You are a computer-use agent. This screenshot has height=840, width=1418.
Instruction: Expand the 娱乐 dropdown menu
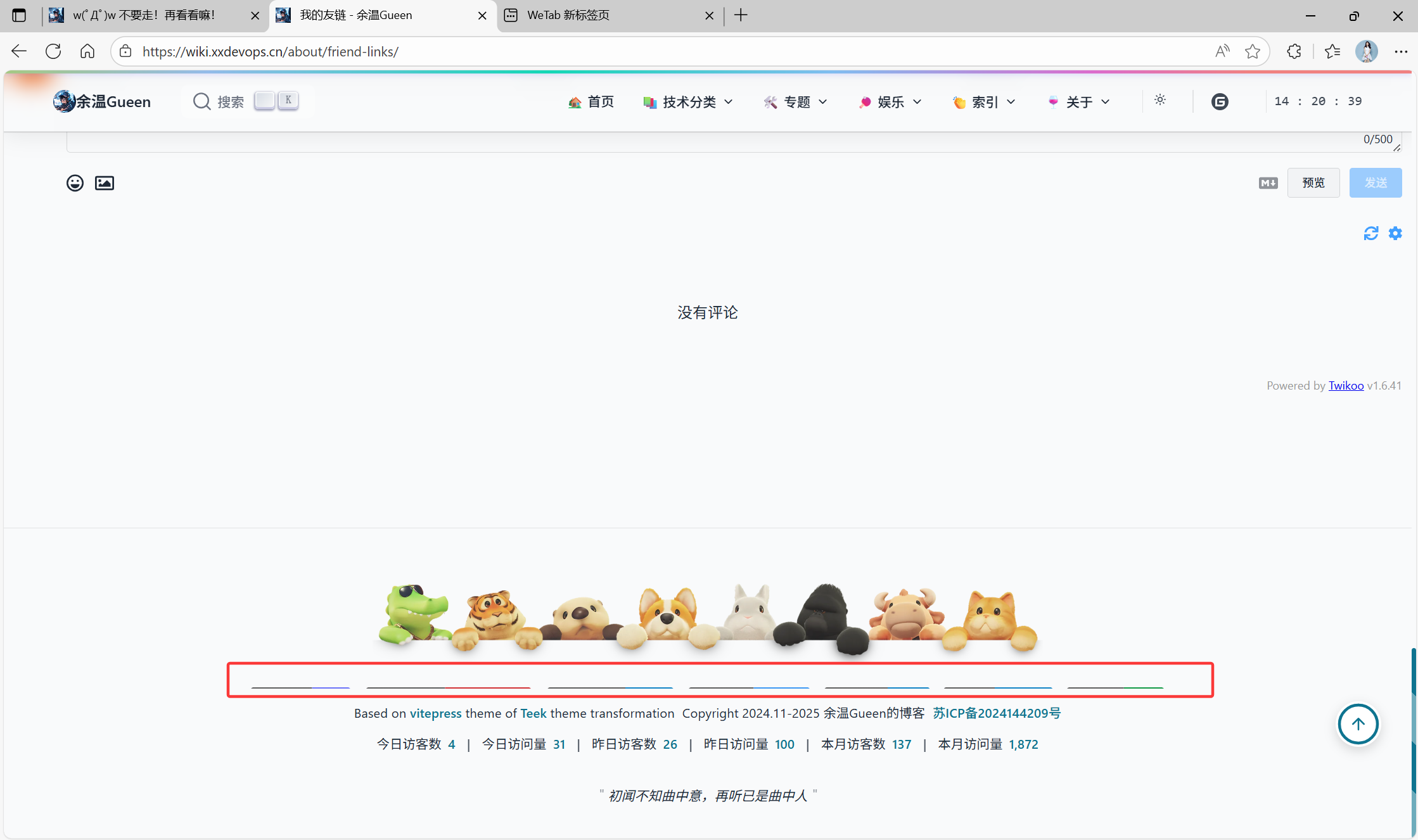click(890, 102)
